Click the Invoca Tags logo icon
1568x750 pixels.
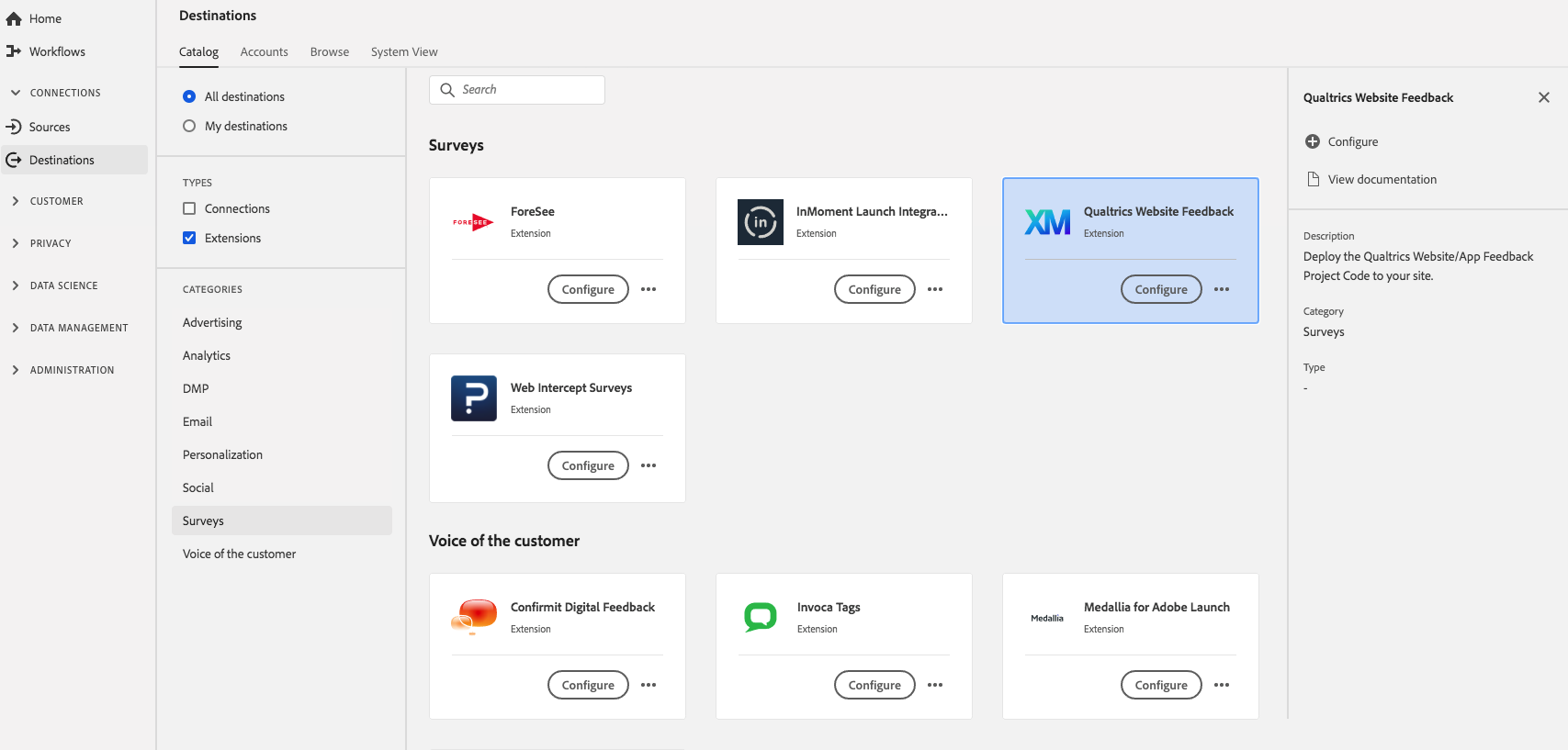pyautogui.click(x=761, y=618)
